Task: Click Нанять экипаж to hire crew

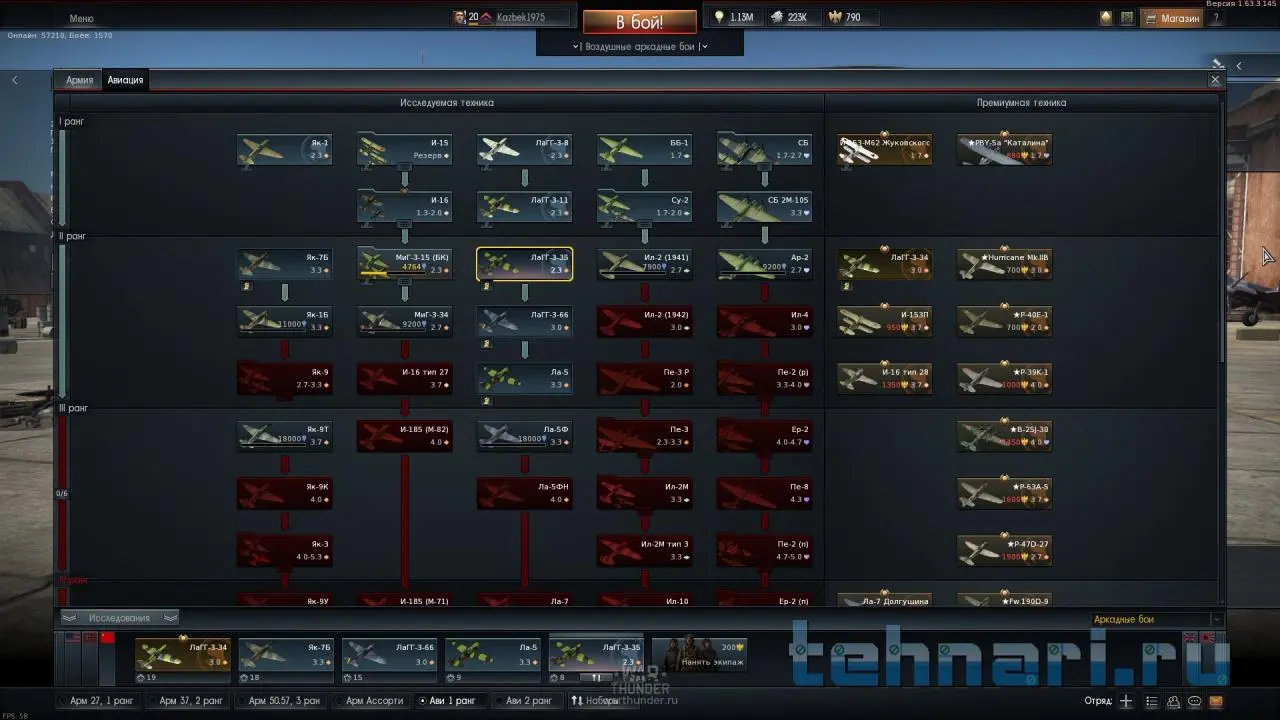Action: click(699, 654)
